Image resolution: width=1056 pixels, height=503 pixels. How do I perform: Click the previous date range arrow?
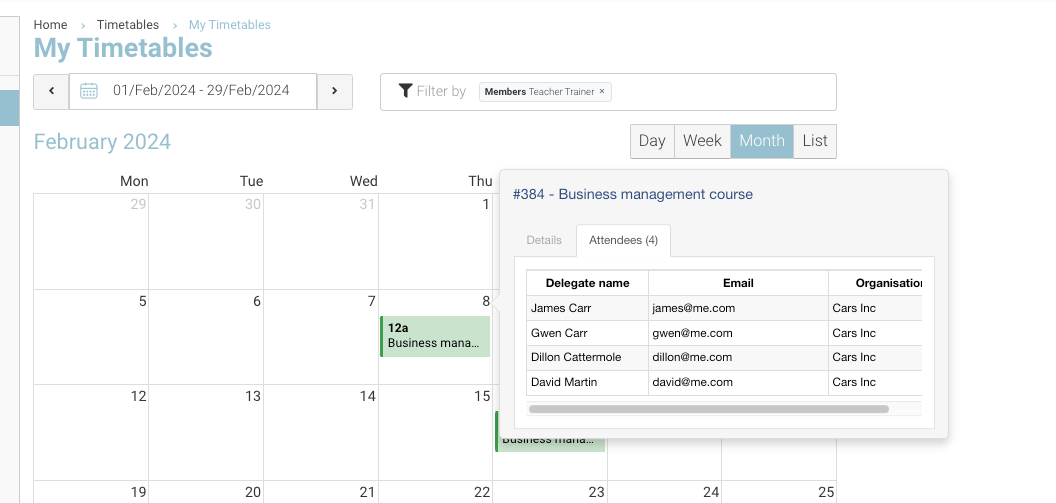[x=51, y=91]
